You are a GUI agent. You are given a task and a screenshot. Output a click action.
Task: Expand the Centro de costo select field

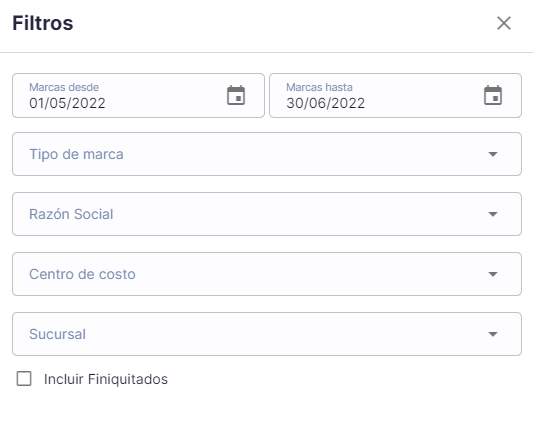267,274
